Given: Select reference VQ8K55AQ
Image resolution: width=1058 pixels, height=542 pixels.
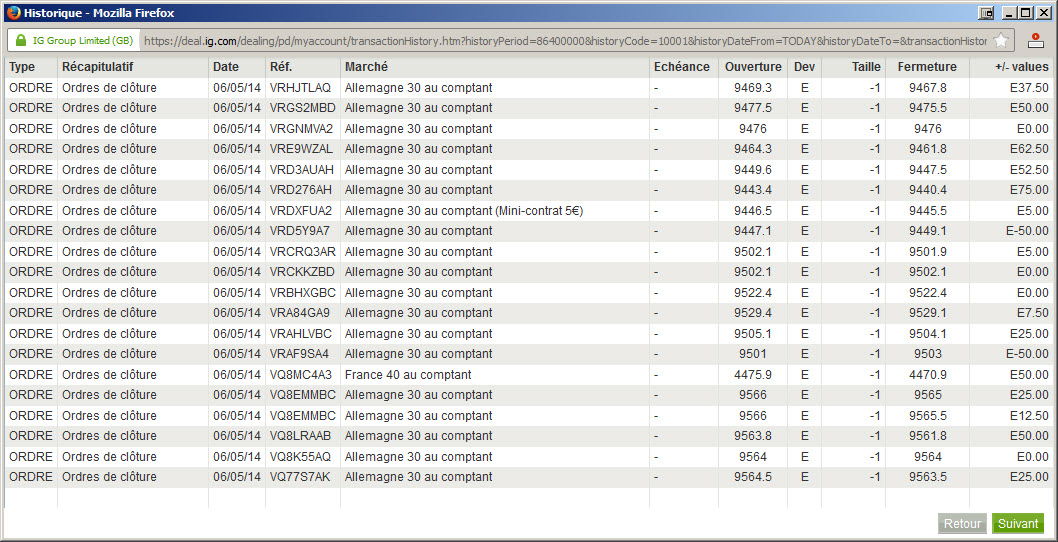Looking at the screenshot, I should [300, 457].
